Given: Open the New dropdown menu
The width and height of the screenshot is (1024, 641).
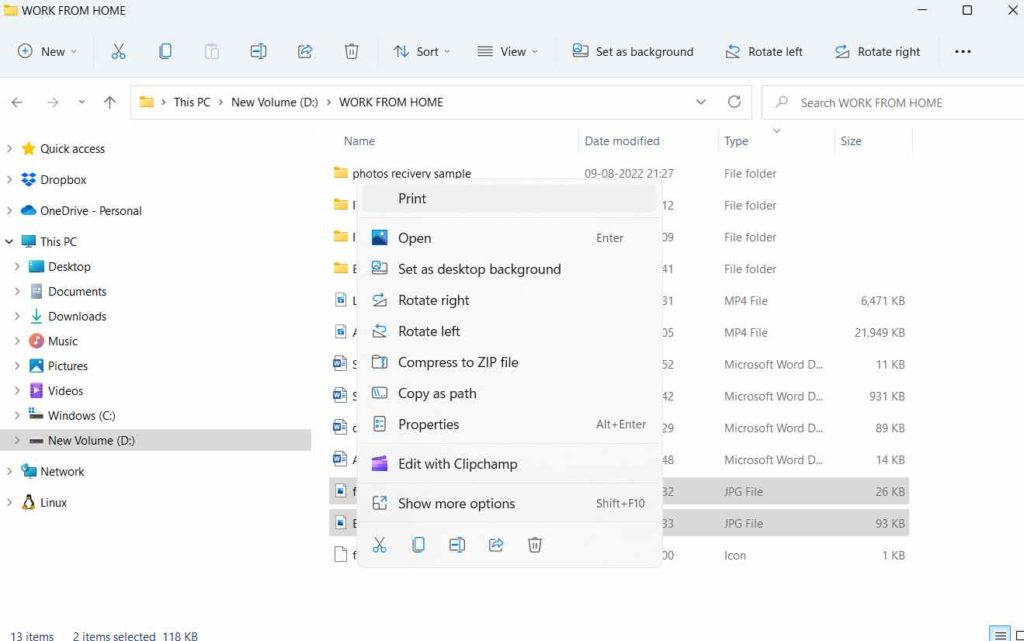Looking at the screenshot, I should [x=47, y=52].
